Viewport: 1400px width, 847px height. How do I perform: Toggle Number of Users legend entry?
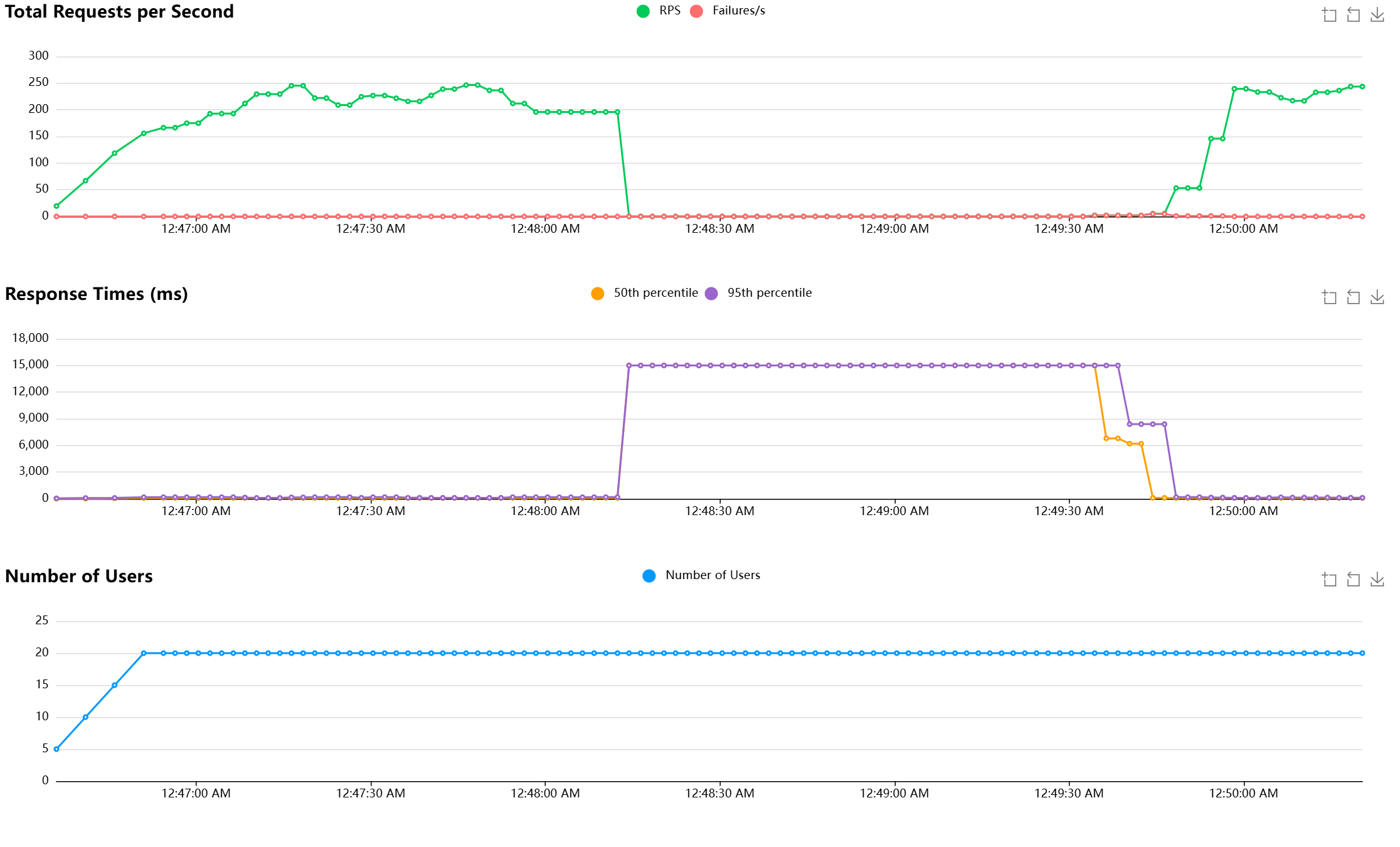[713, 575]
